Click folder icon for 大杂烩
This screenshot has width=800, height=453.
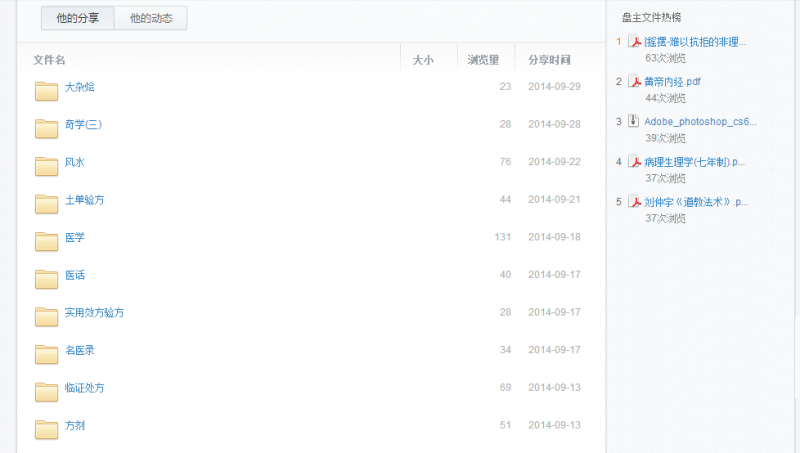point(46,91)
